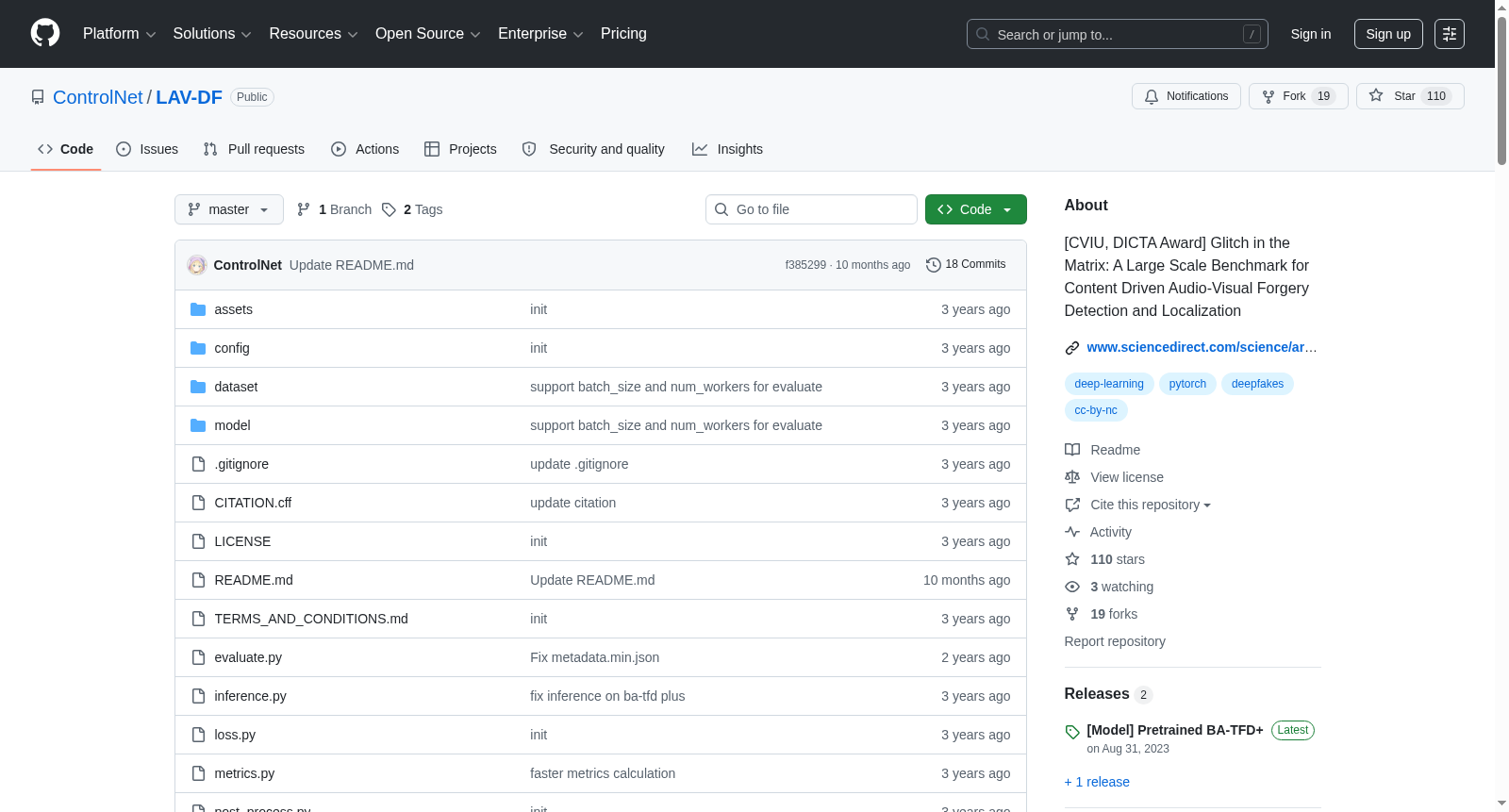This screenshot has width=1509, height=812.
Task: Open the dataset folder icon
Action: point(198,387)
